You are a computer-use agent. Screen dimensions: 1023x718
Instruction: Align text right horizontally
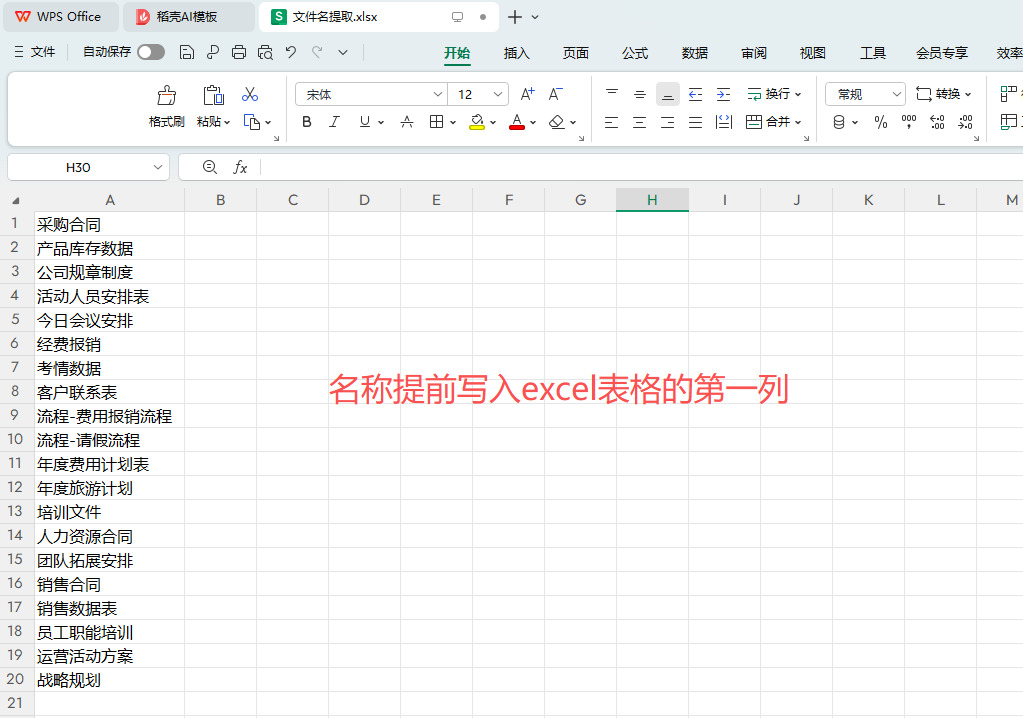tap(667, 122)
